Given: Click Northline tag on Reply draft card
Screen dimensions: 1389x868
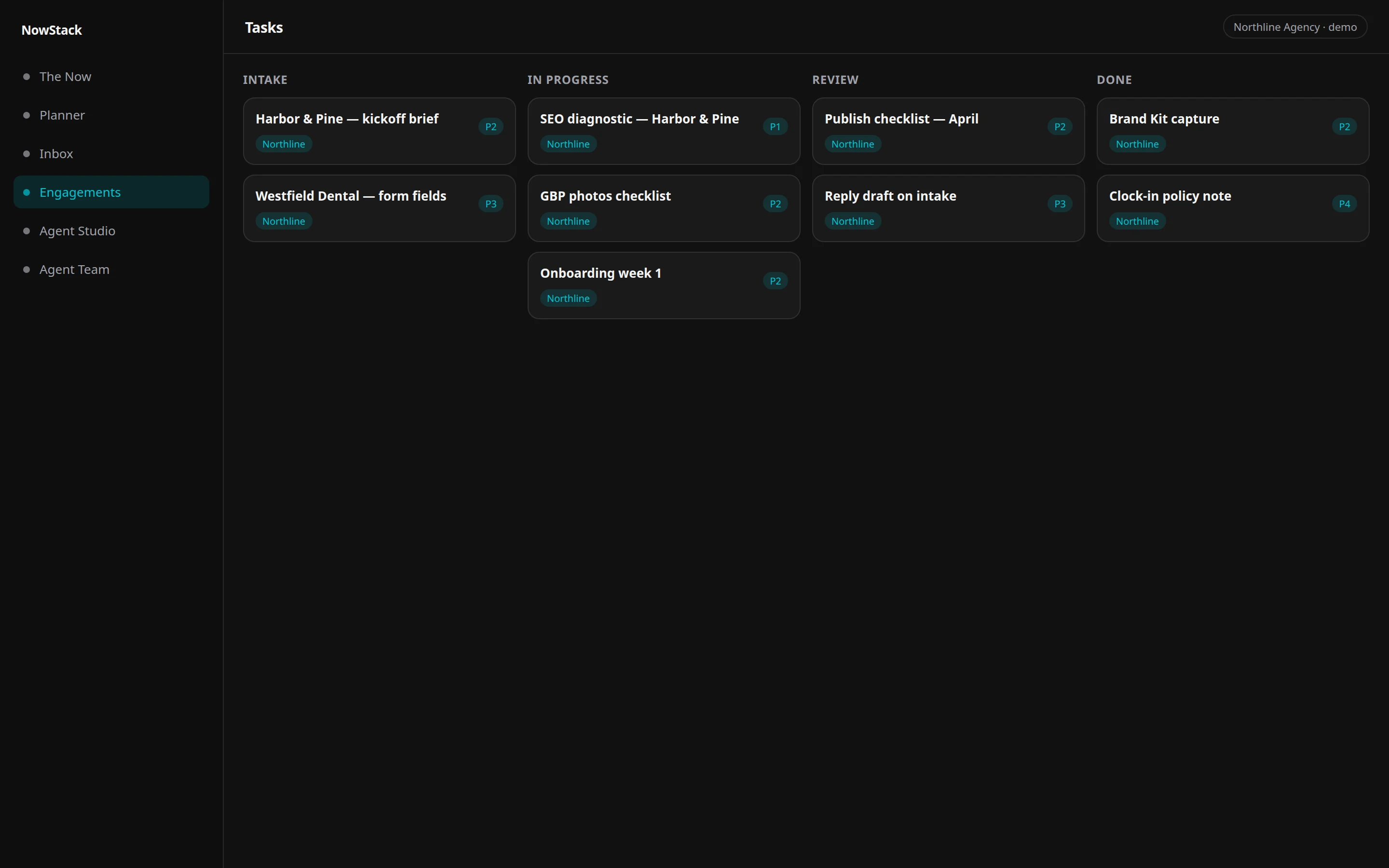Looking at the screenshot, I should 853,221.
